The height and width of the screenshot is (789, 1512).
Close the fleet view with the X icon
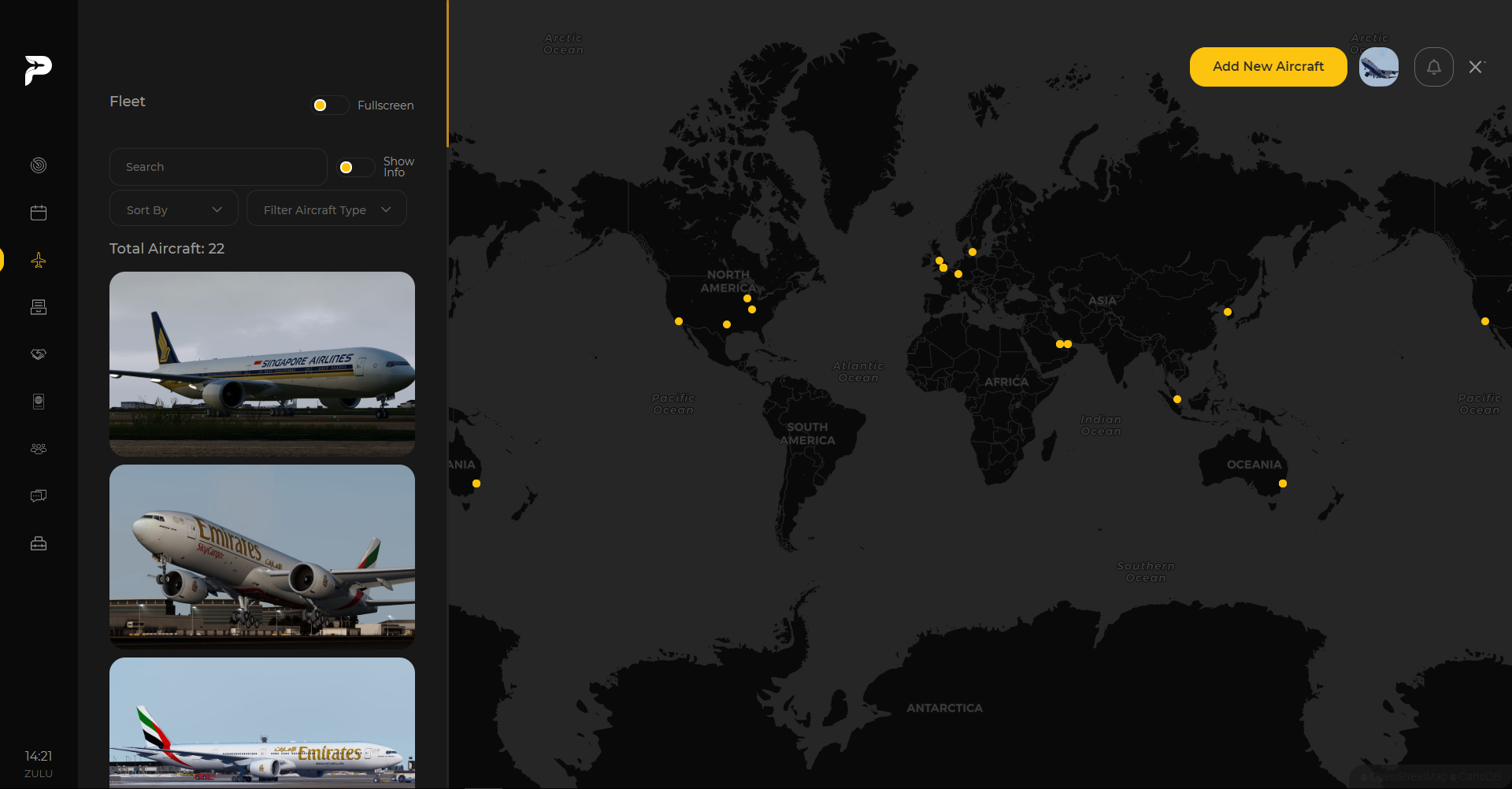1476,67
